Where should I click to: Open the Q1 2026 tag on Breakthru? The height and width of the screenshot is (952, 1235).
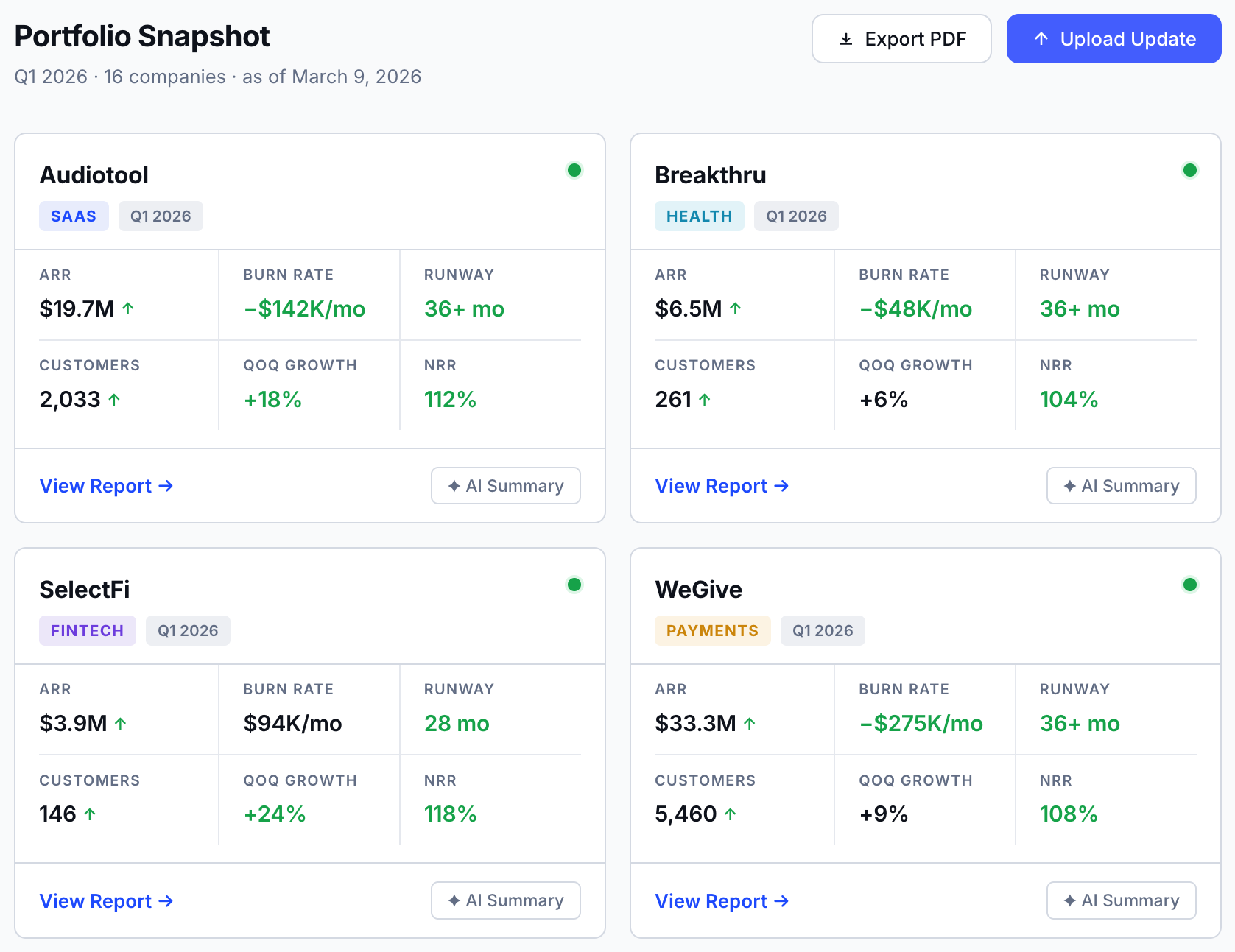click(x=796, y=216)
